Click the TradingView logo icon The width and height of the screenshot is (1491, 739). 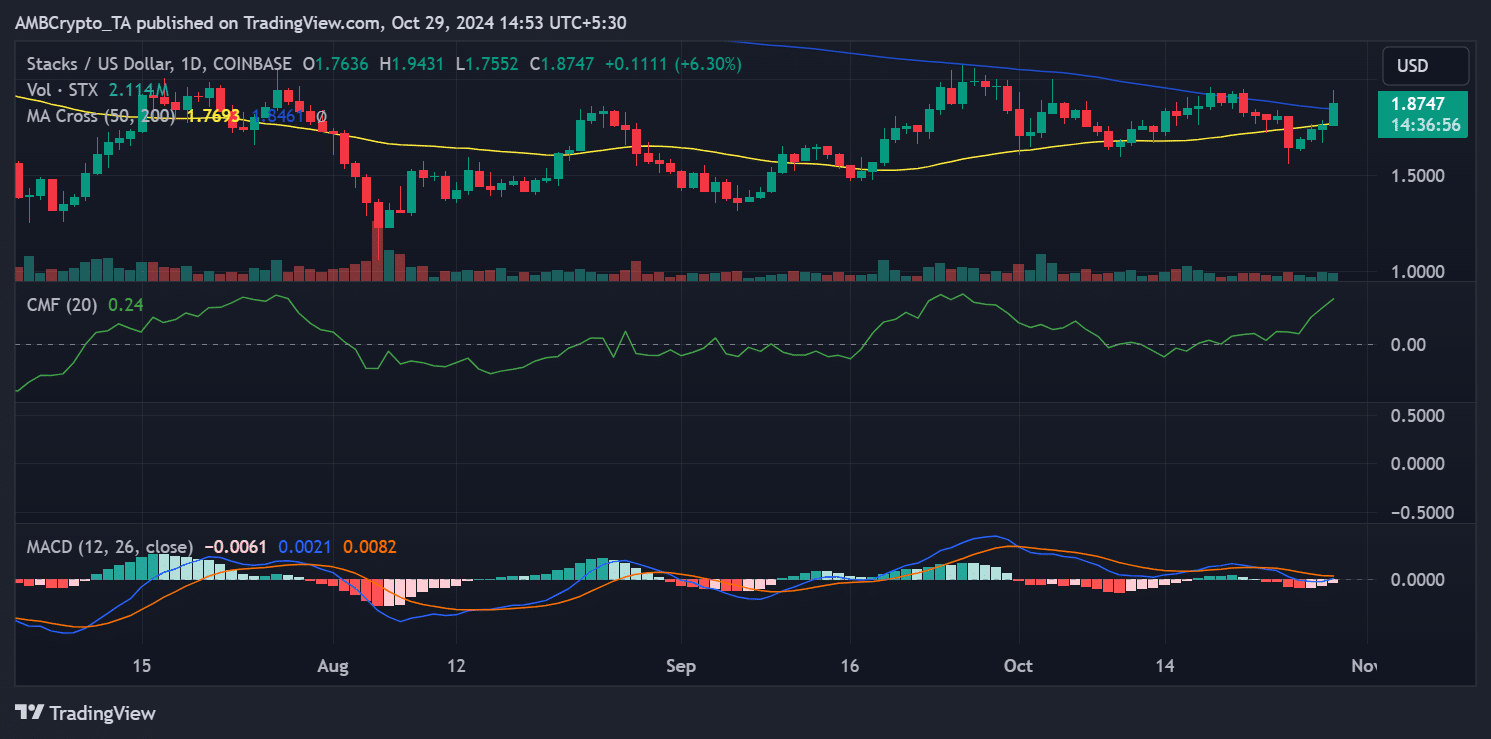[x=30, y=713]
